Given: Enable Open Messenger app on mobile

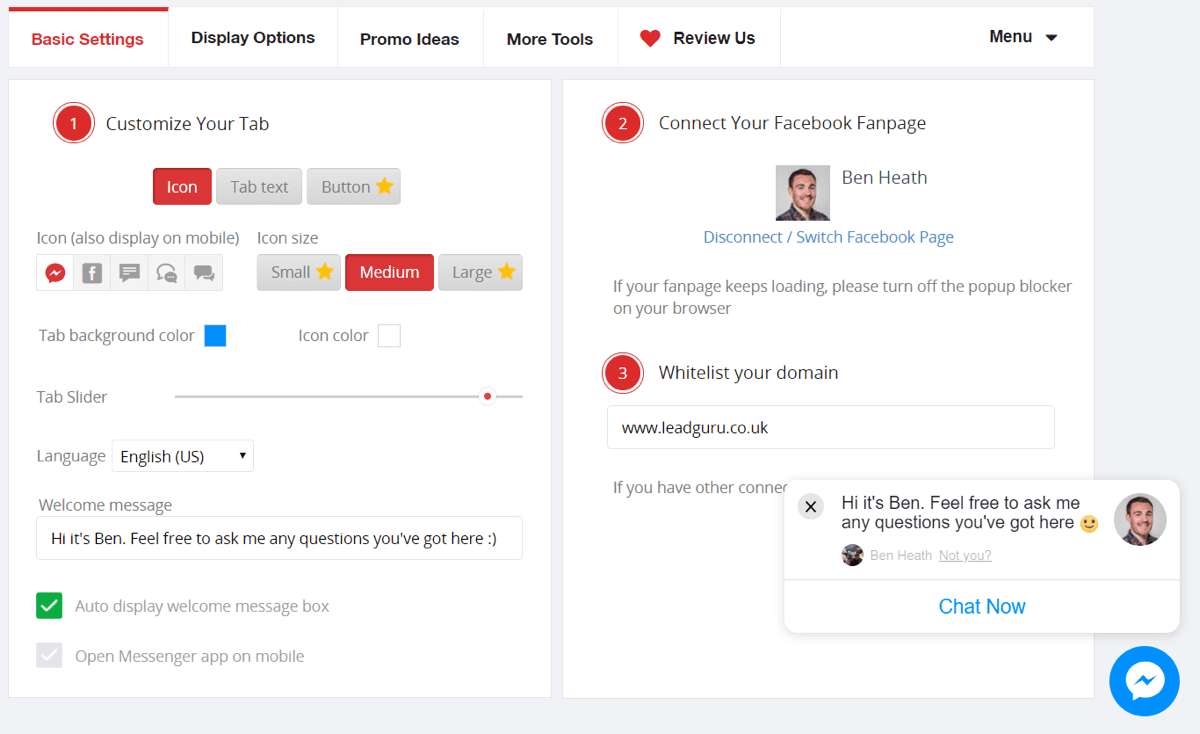Looking at the screenshot, I should (49, 655).
